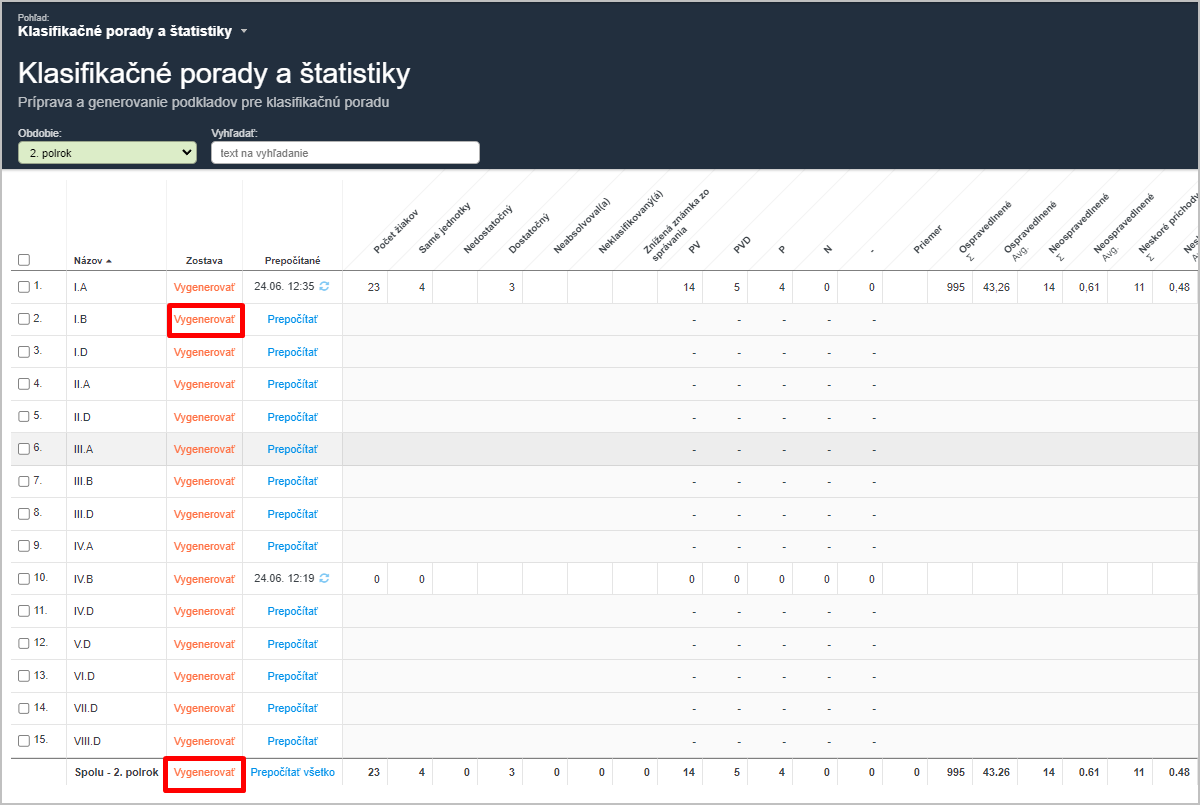
Task: Click Prepočítať všetko link
Action: 292,773
